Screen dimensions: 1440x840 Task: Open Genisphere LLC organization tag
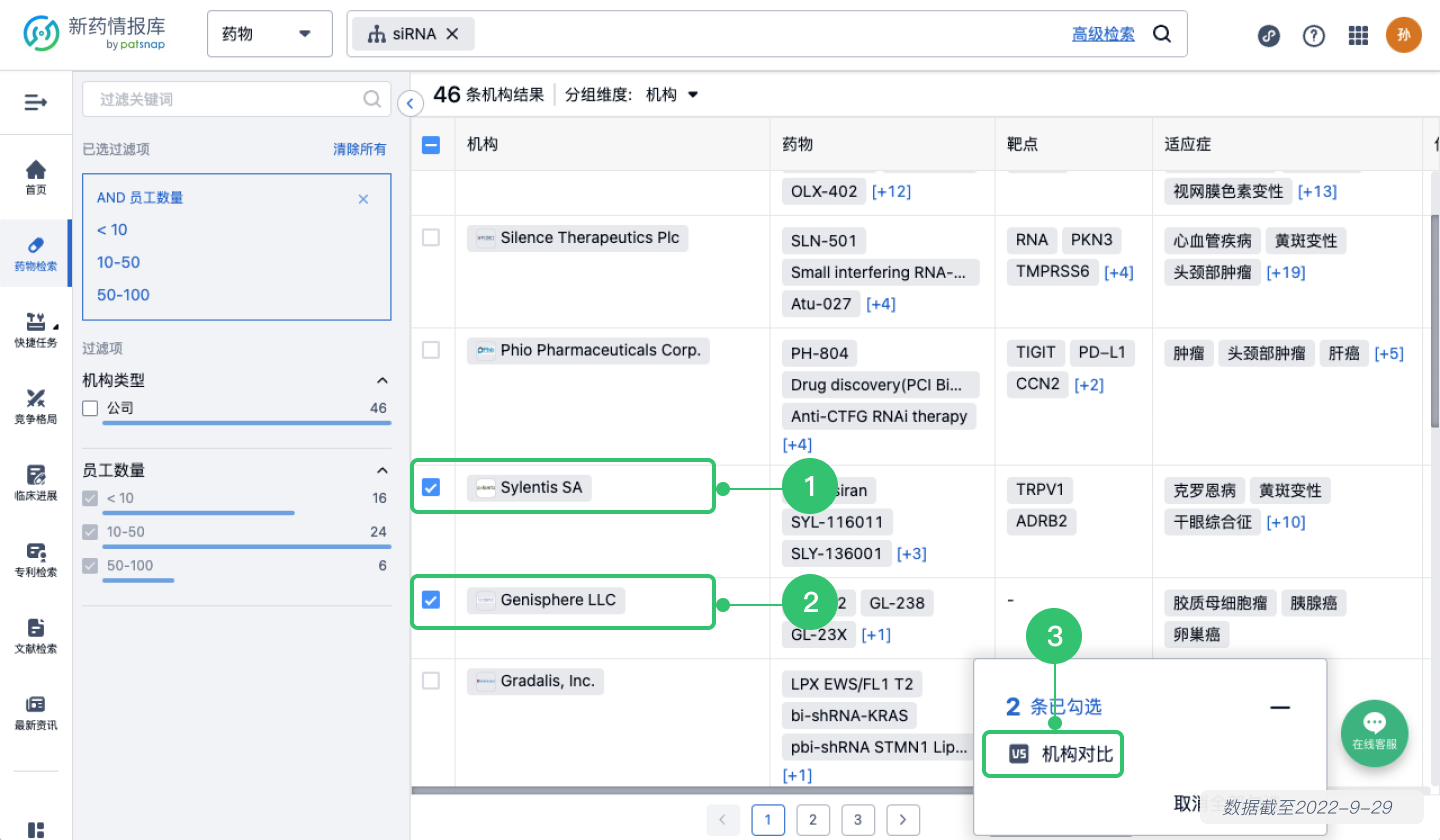pyautogui.click(x=546, y=600)
